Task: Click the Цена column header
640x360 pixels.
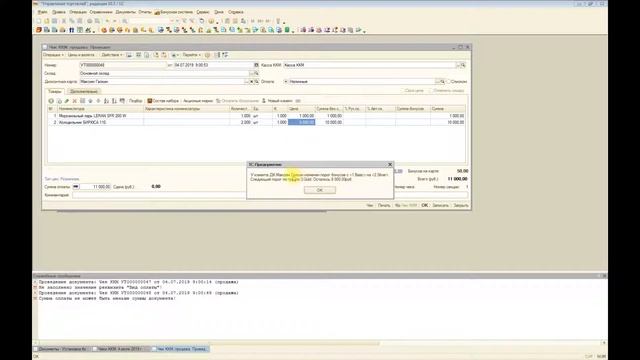Action: click(x=301, y=109)
